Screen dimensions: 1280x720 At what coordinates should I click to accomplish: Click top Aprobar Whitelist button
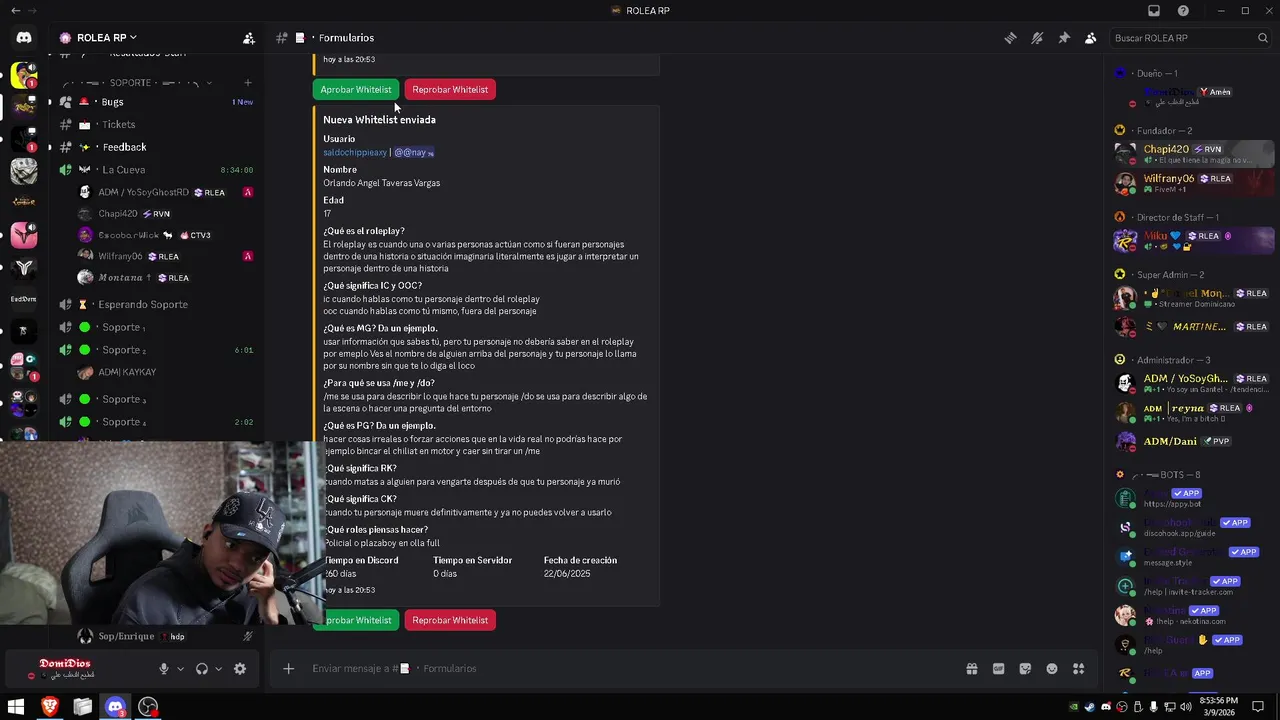[356, 90]
